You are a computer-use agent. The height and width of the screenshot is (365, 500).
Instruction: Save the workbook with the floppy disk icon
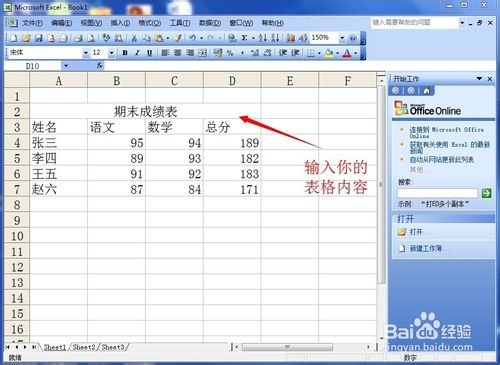(x=39, y=38)
